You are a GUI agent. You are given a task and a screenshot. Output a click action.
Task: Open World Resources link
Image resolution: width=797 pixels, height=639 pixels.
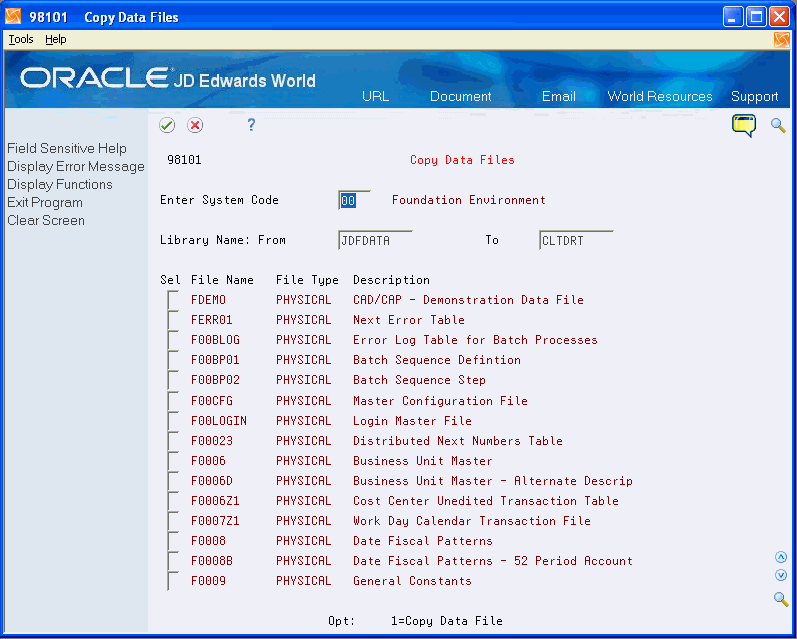(660, 96)
